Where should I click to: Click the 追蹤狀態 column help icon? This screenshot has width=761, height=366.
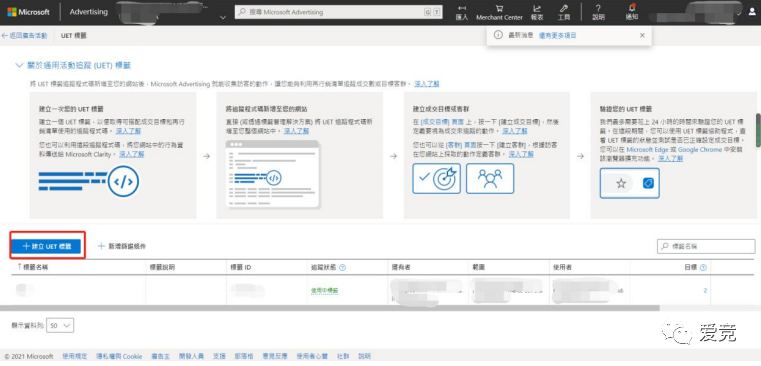[x=343, y=267]
